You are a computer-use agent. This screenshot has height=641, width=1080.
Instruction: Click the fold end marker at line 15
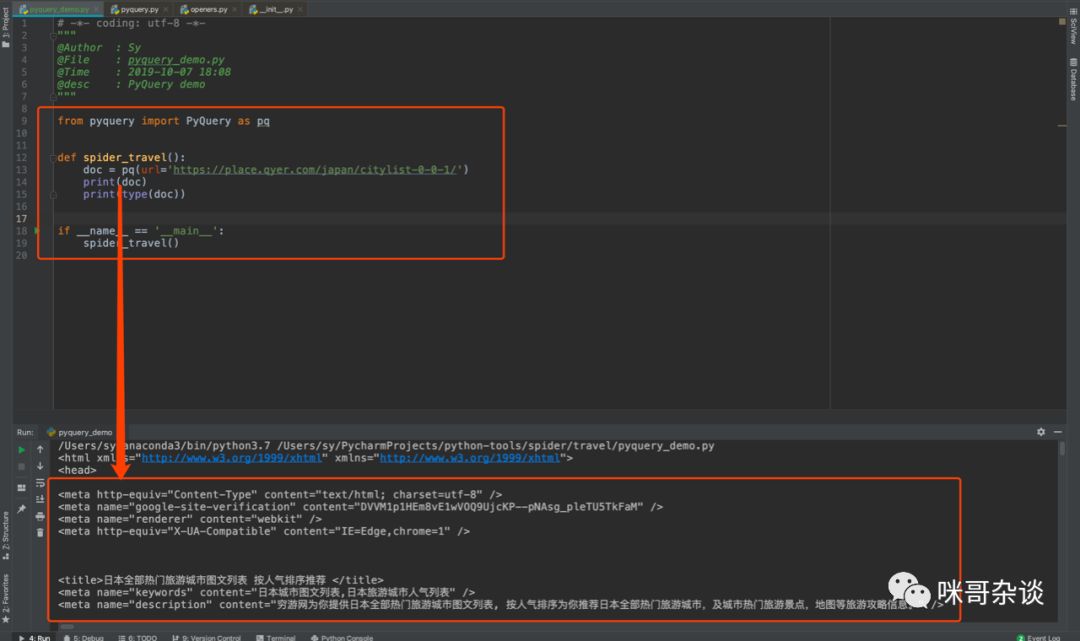(x=53, y=195)
